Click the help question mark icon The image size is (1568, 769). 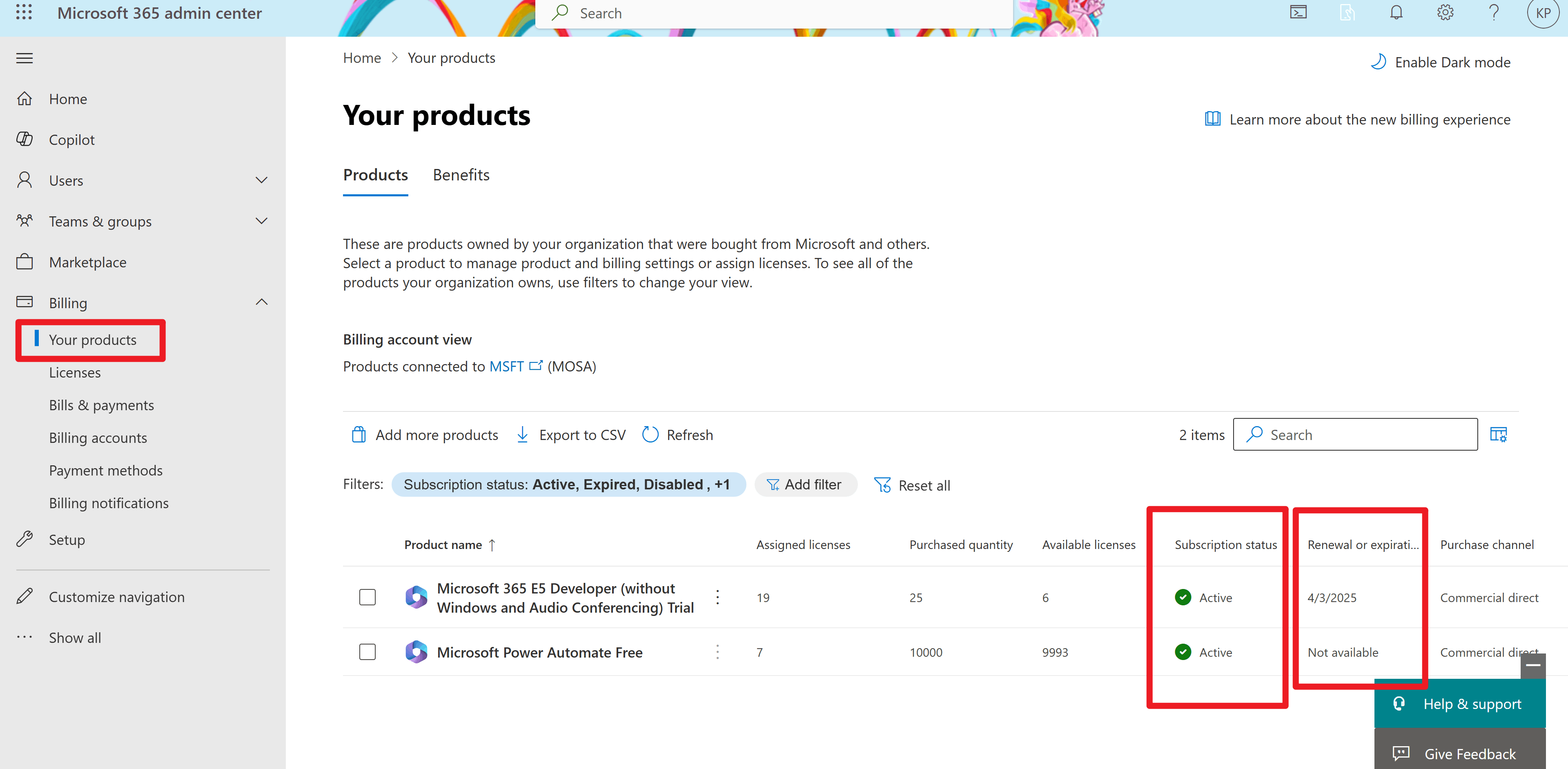(1494, 13)
